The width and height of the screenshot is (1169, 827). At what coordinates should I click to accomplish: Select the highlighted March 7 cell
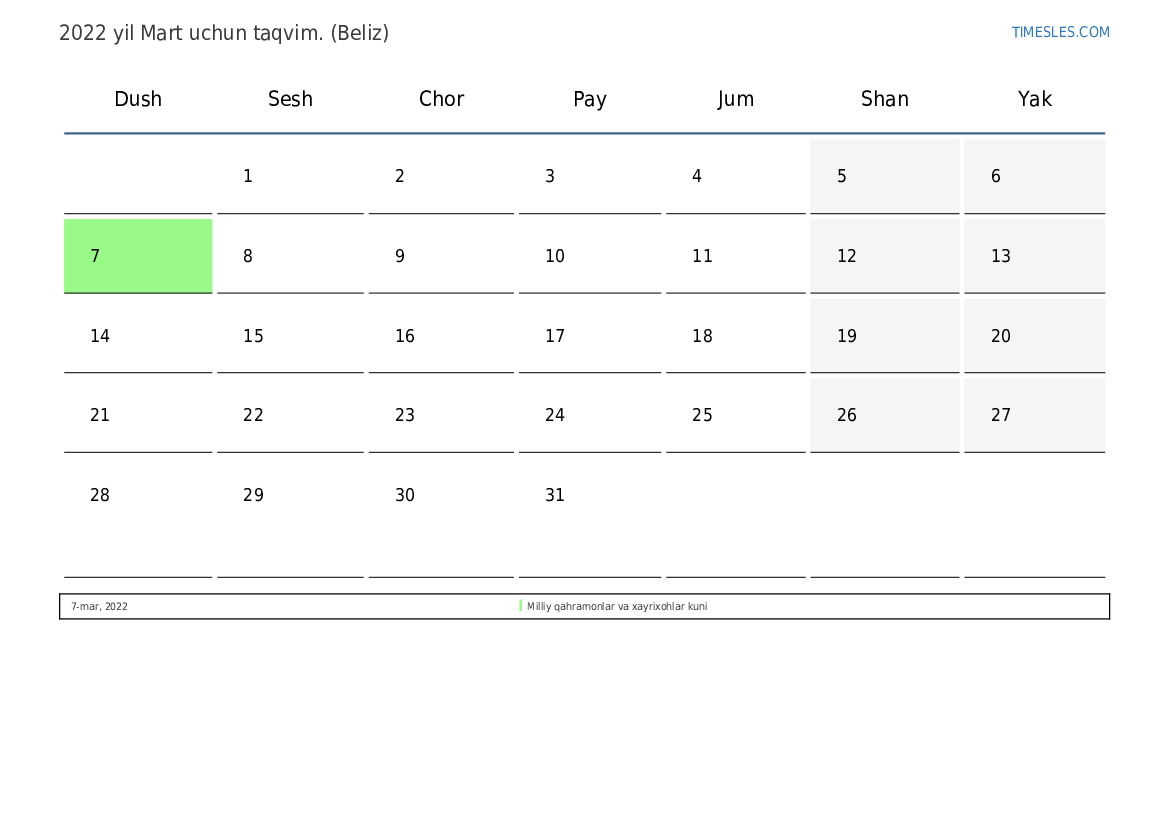tap(138, 256)
